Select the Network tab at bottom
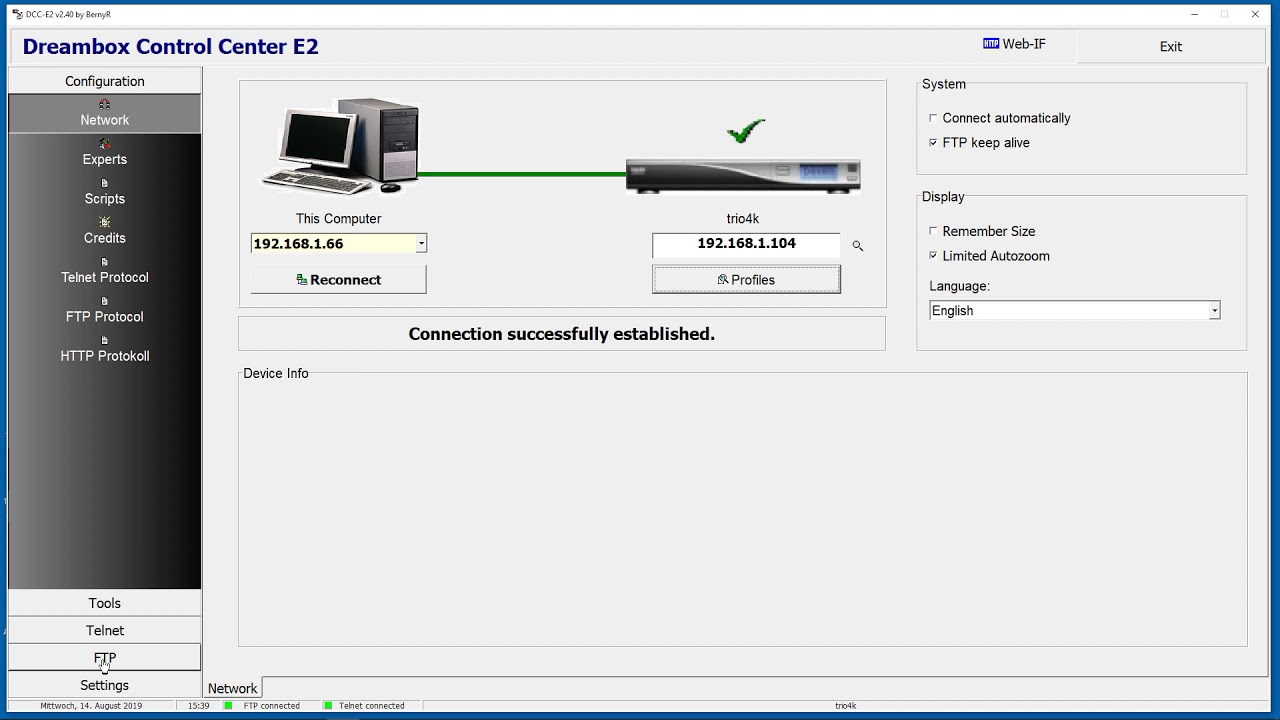 (x=233, y=688)
